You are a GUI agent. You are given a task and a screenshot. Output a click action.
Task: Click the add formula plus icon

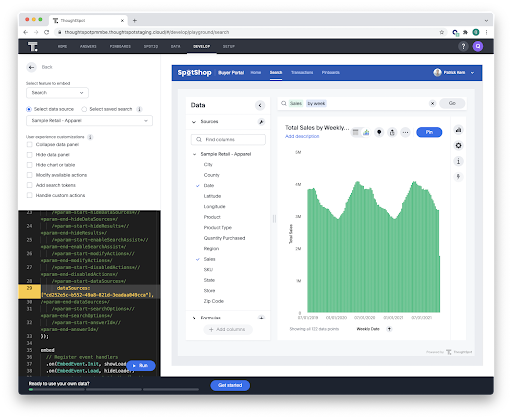[261, 318]
